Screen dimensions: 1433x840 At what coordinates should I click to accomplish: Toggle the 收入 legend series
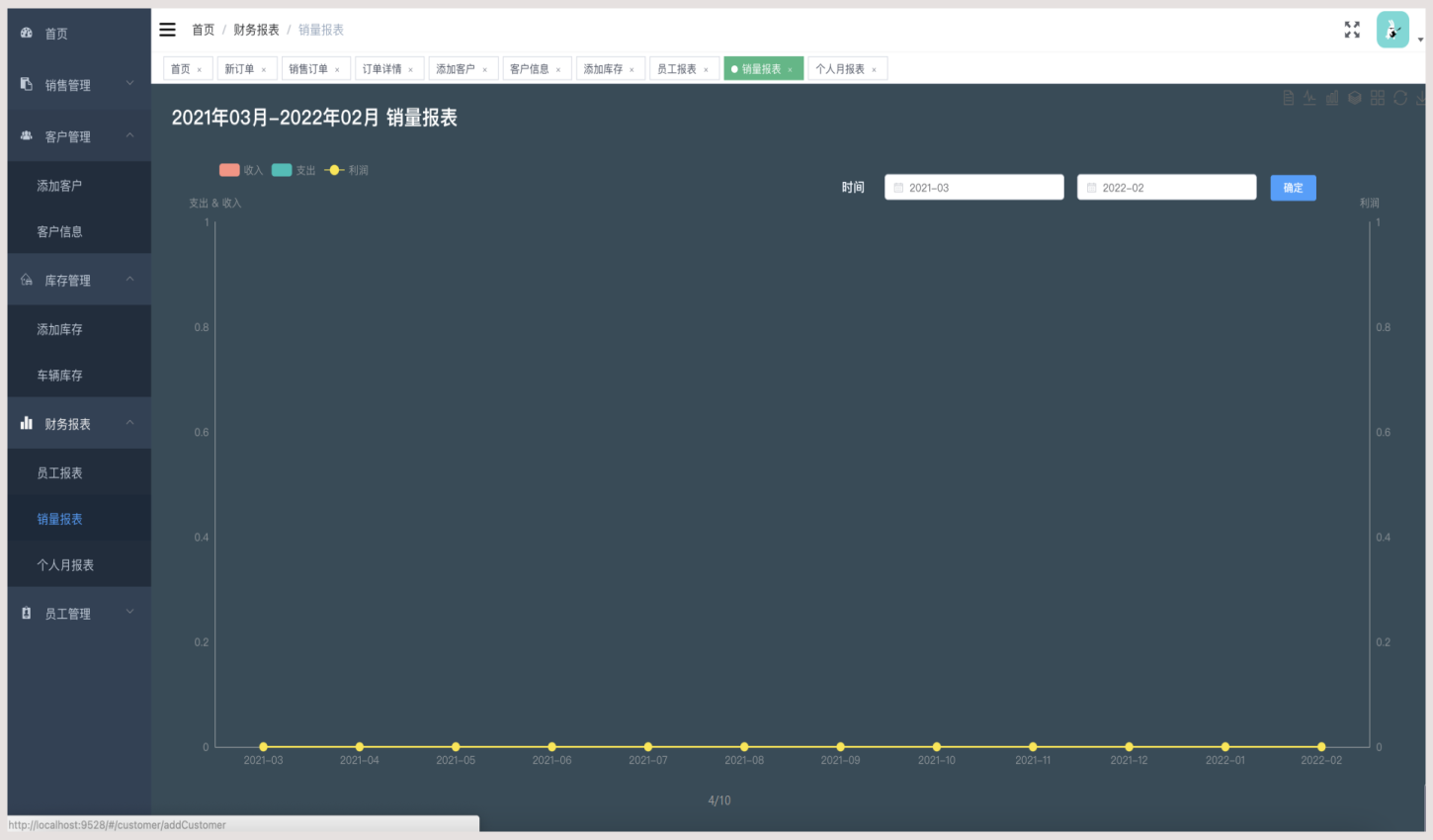241,170
